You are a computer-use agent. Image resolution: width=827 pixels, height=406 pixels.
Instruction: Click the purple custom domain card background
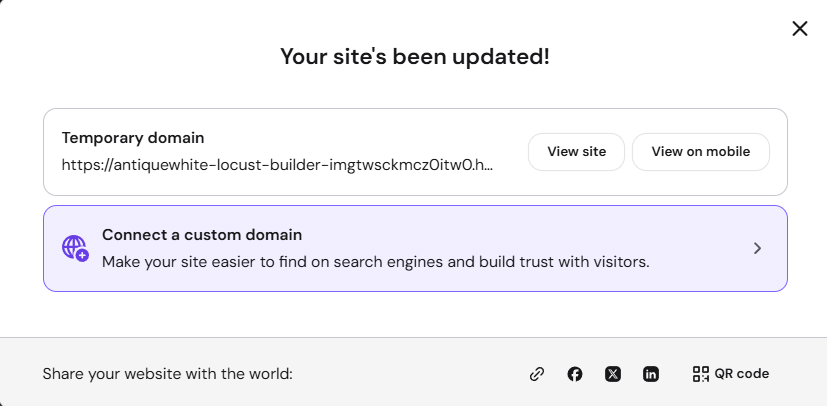pyautogui.click(x=415, y=248)
